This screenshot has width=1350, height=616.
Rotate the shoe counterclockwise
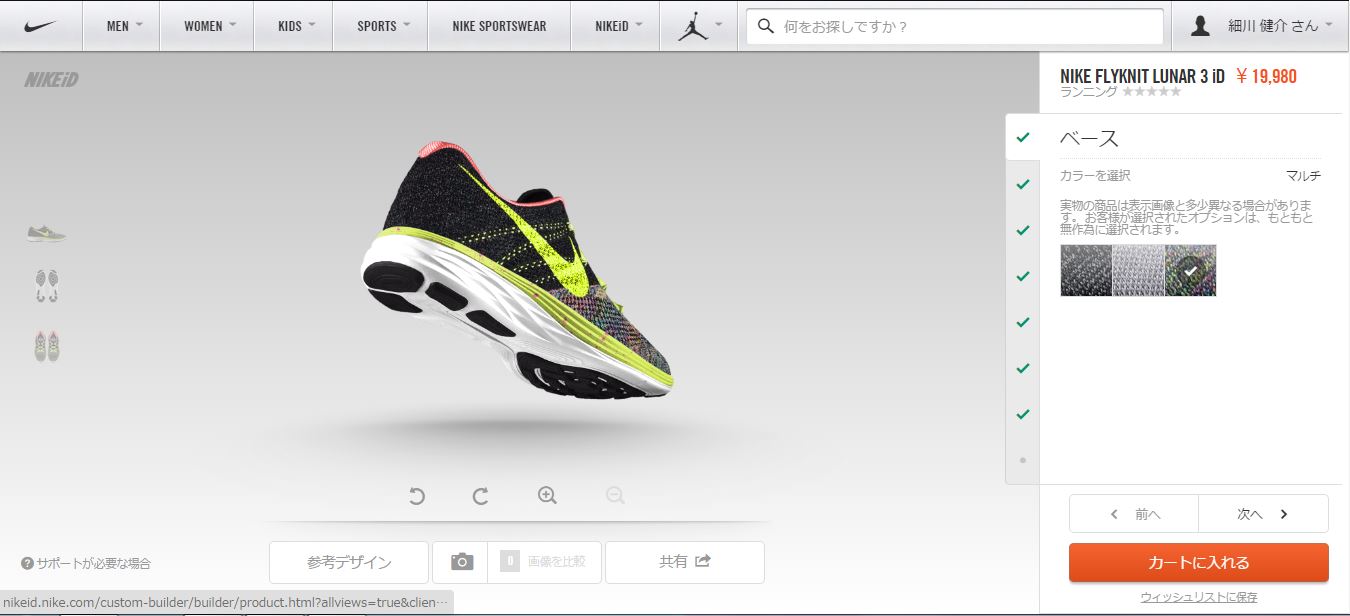point(417,495)
